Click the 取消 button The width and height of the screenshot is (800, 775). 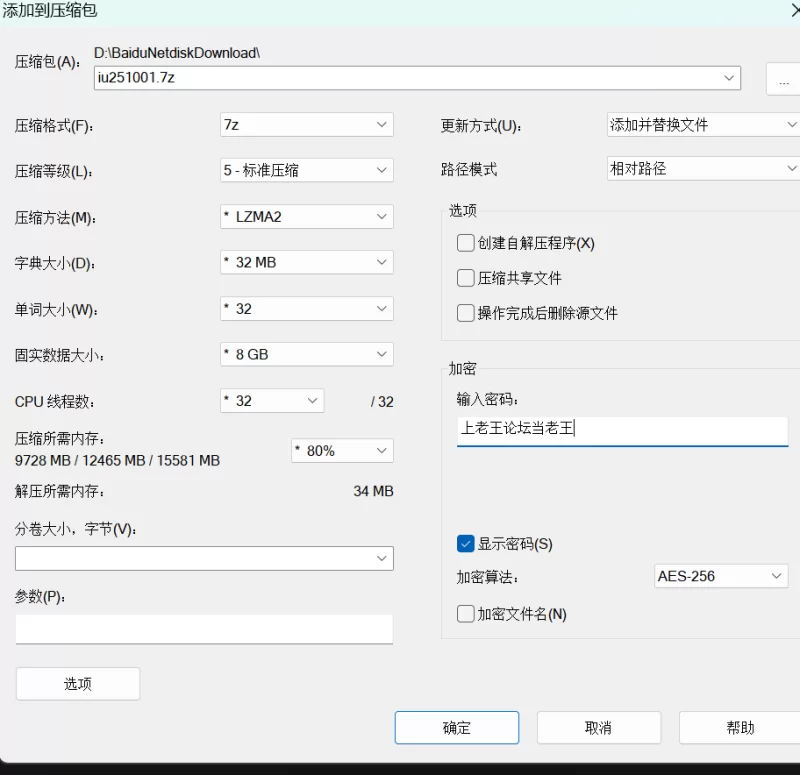click(x=598, y=728)
